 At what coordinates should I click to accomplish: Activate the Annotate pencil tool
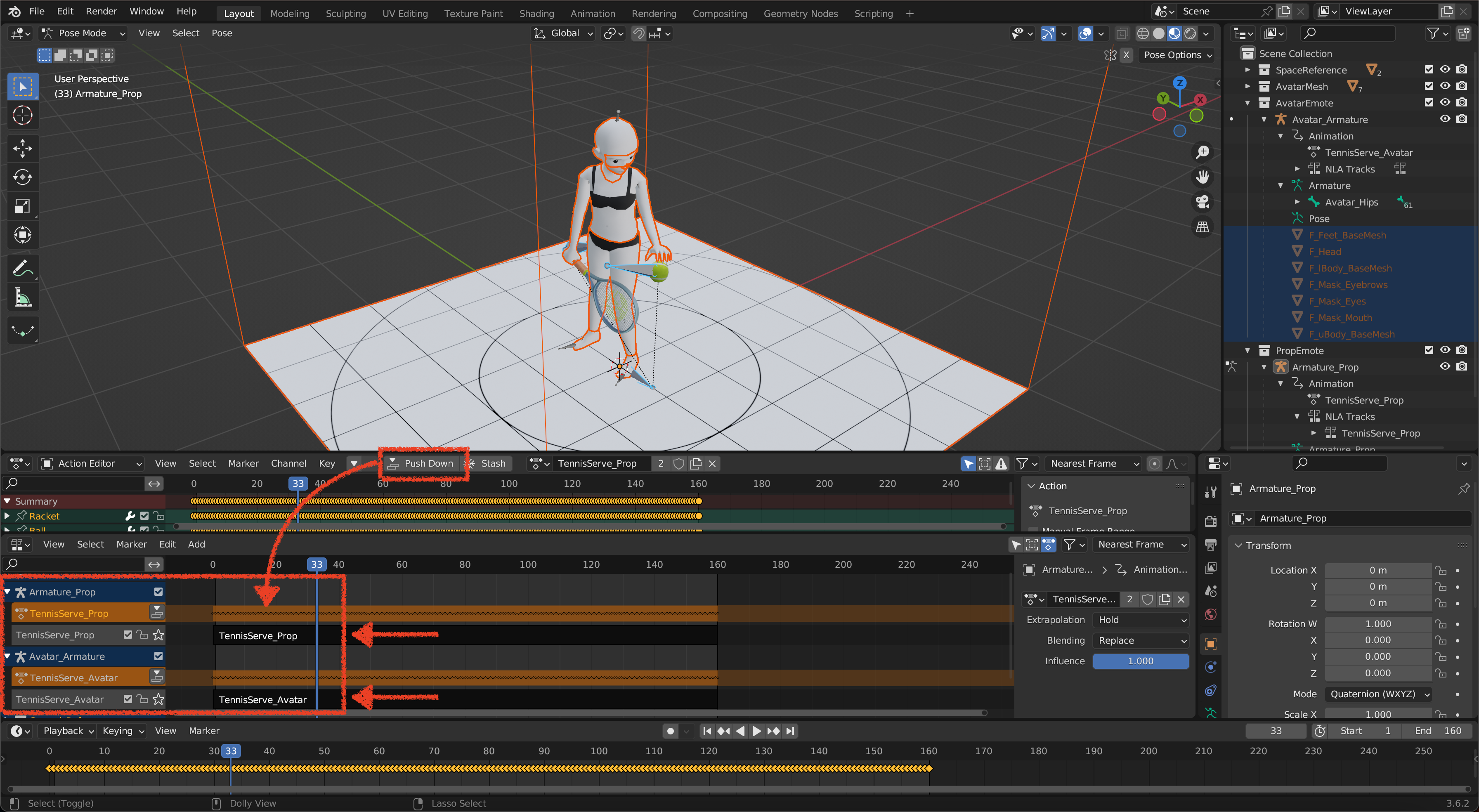(22, 268)
